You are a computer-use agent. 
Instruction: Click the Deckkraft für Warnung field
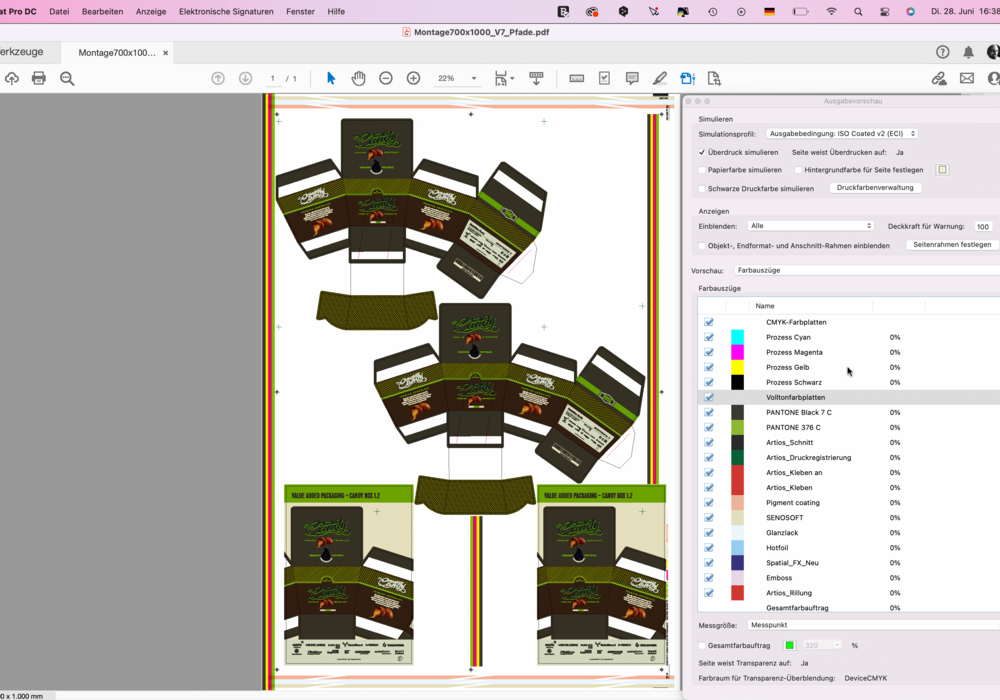pos(983,226)
